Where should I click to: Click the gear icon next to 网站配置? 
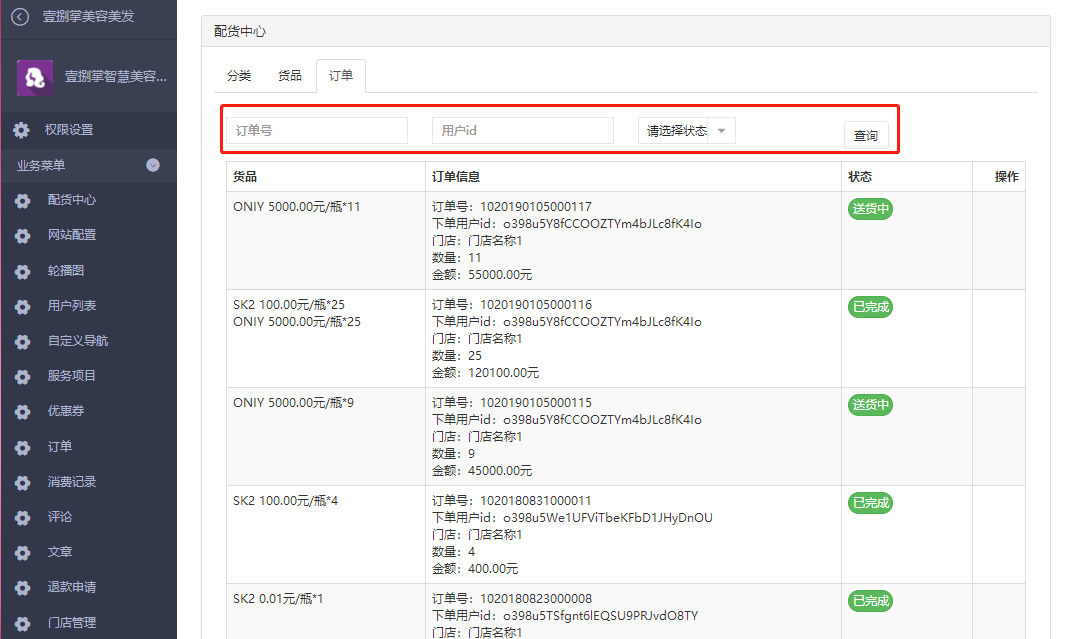[x=23, y=236]
